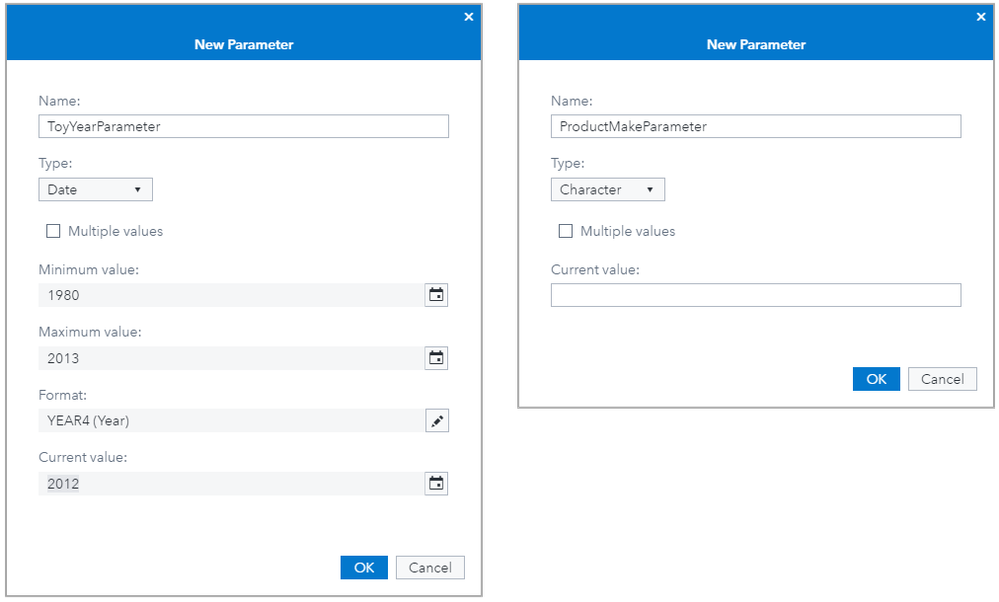Click pencil icon to edit Format
The image size is (999, 602).
coord(436,421)
